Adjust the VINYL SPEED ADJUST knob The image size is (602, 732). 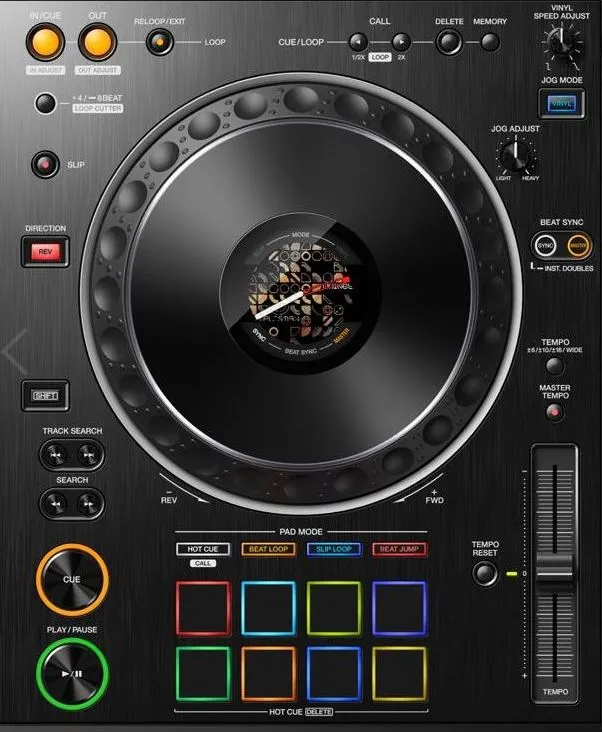pos(562,43)
